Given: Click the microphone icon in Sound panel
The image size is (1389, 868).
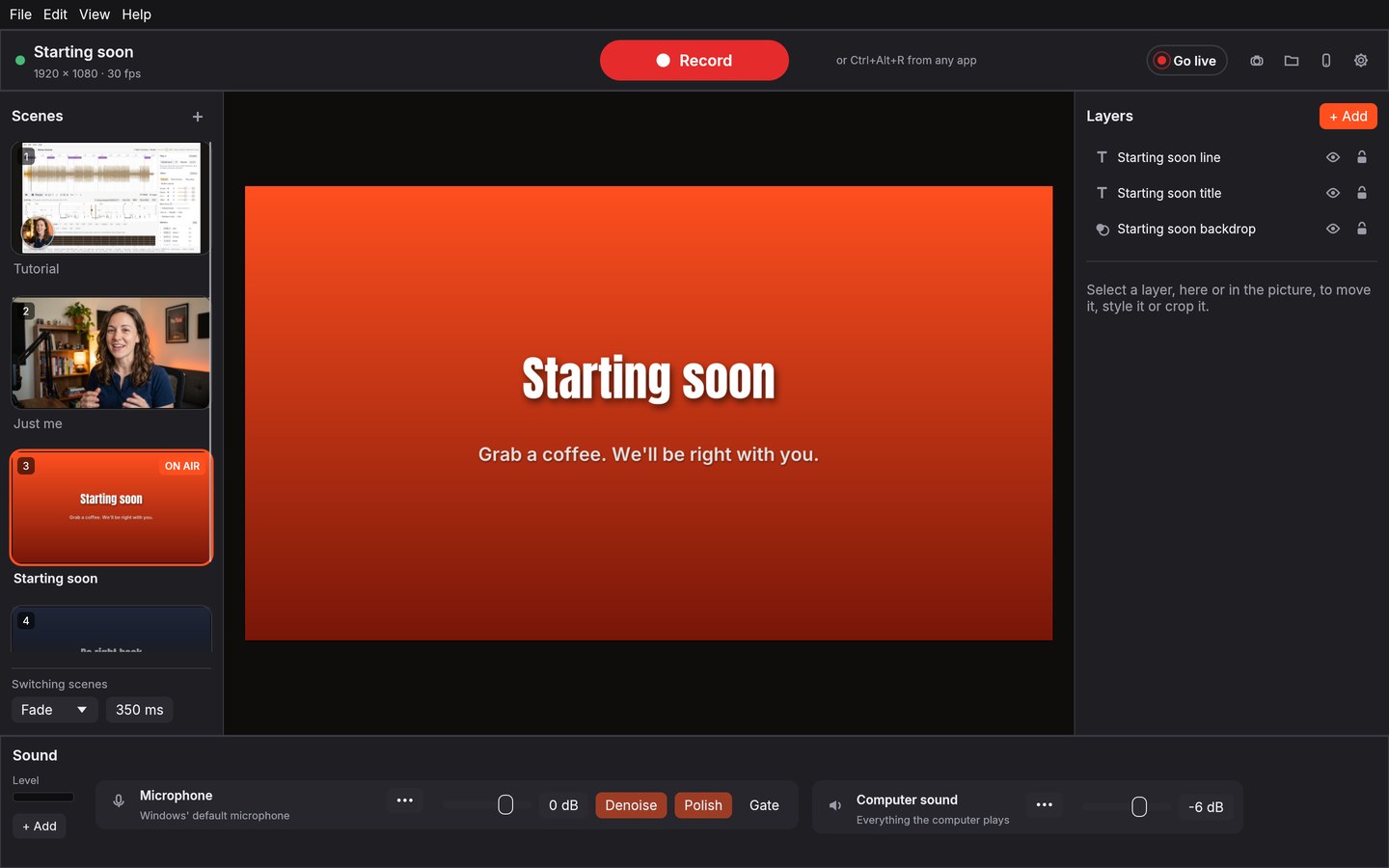Looking at the screenshot, I should [x=119, y=800].
